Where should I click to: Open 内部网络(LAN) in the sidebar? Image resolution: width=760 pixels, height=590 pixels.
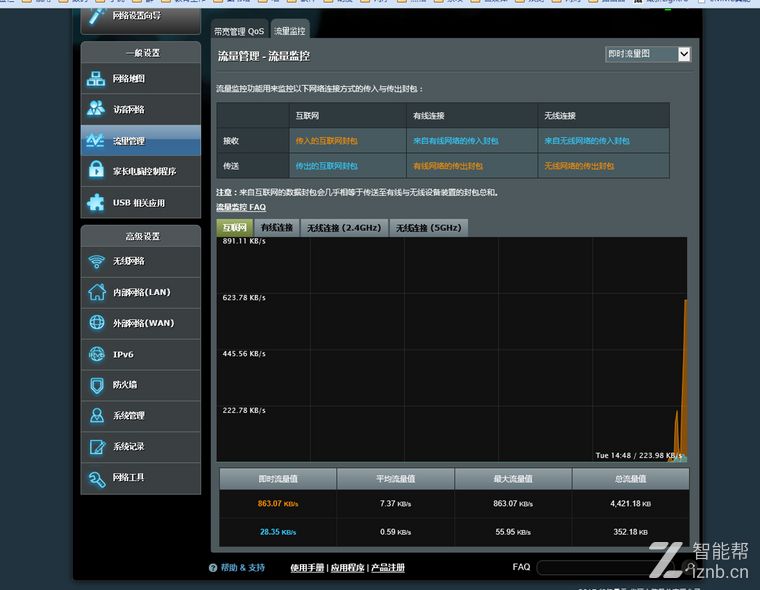pos(141,292)
